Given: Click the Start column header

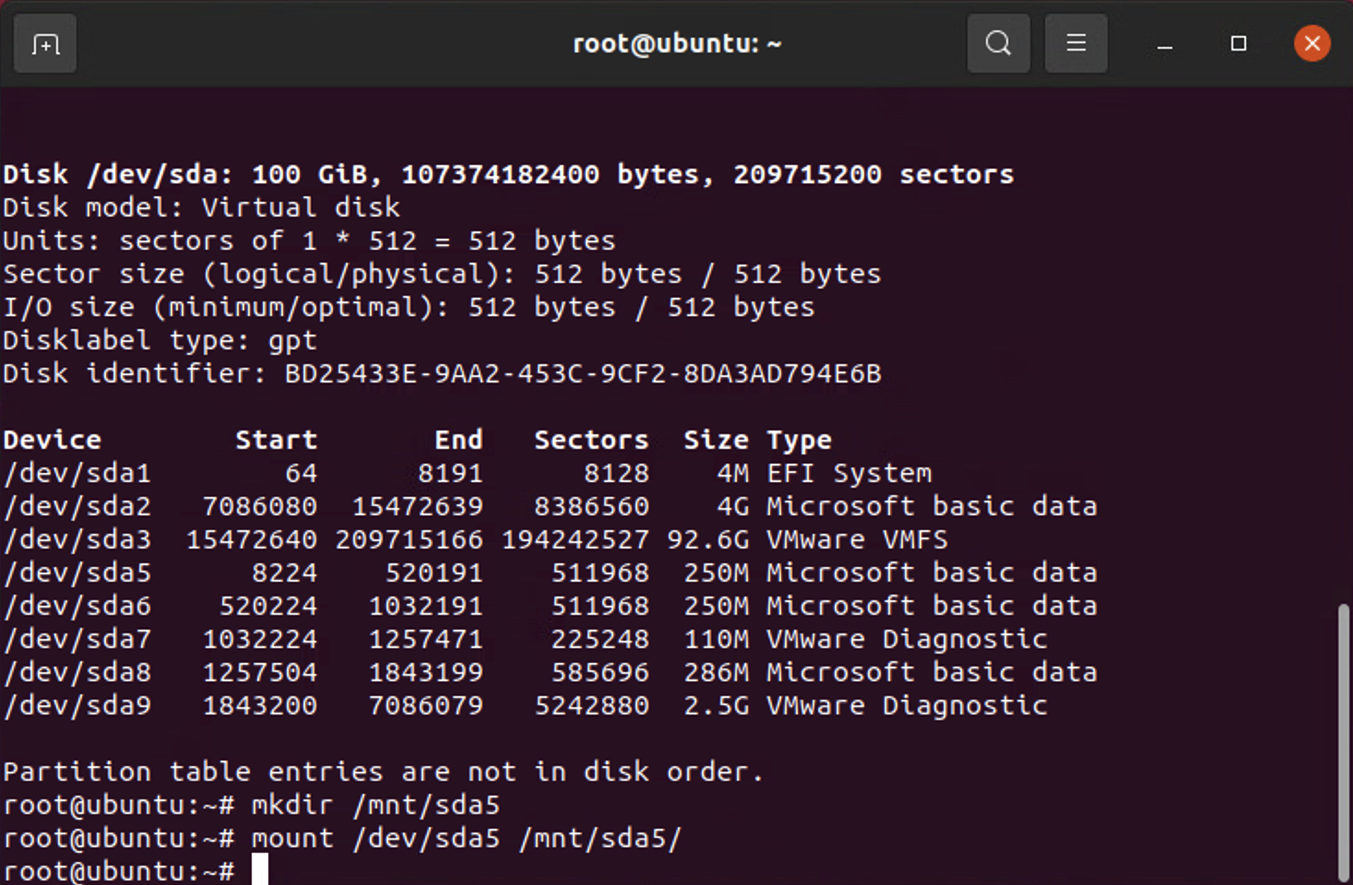Looking at the screenshot, I should (276, 440).
